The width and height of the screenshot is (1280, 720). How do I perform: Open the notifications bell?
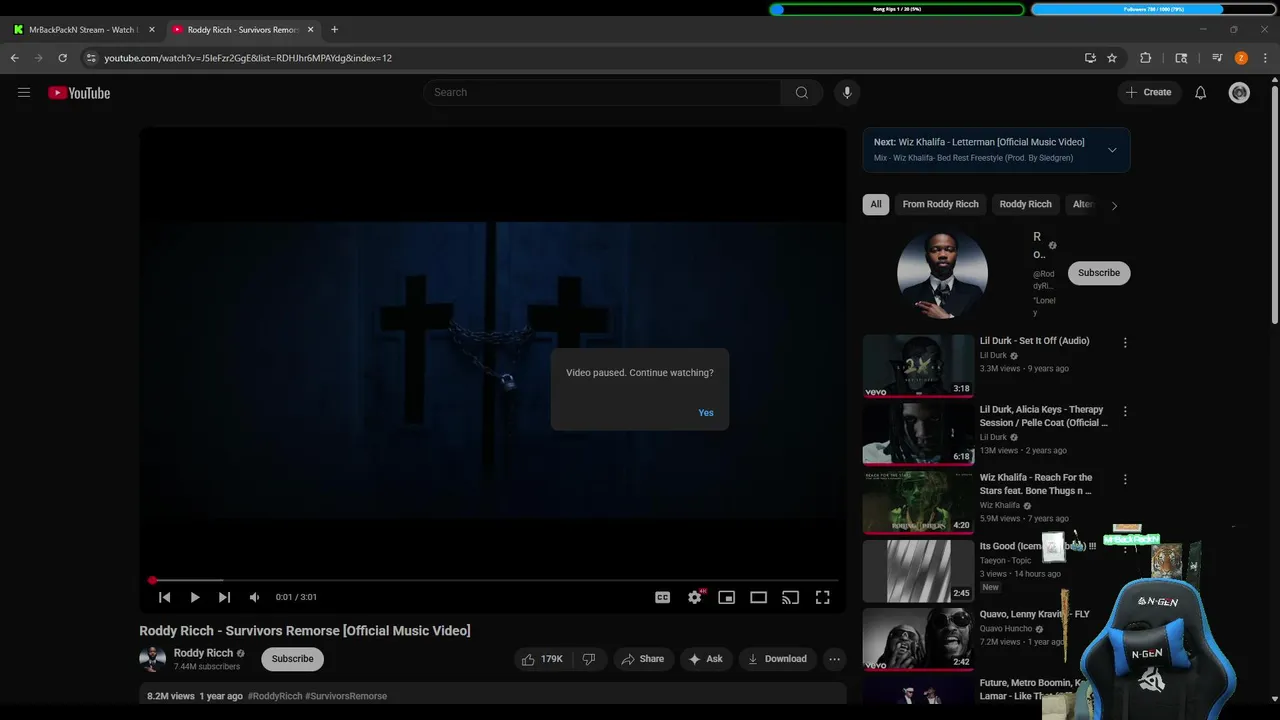click(x=1200, y=93)
